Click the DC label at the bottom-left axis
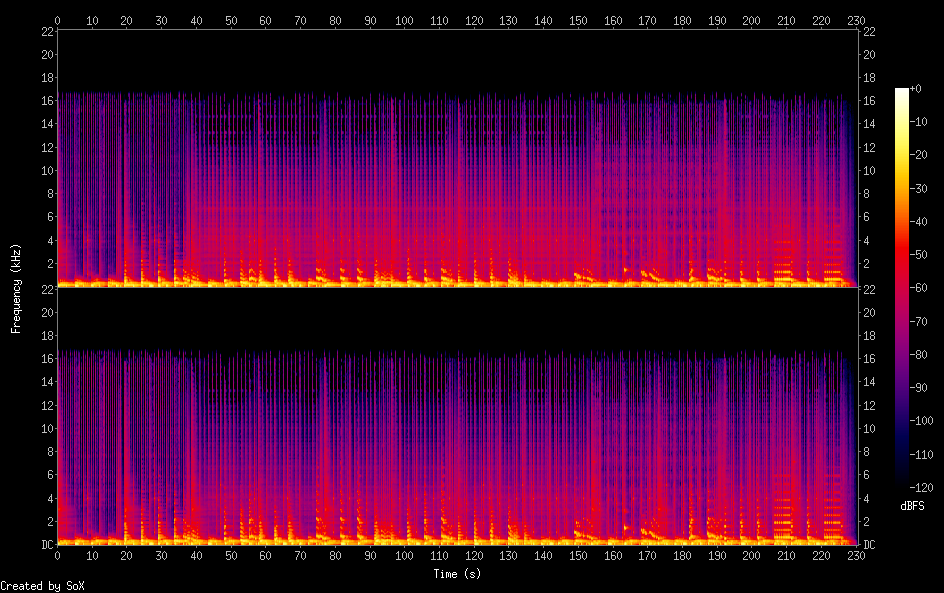The width and height of the screenshot is (944, 593). click(x=46, y=544)
